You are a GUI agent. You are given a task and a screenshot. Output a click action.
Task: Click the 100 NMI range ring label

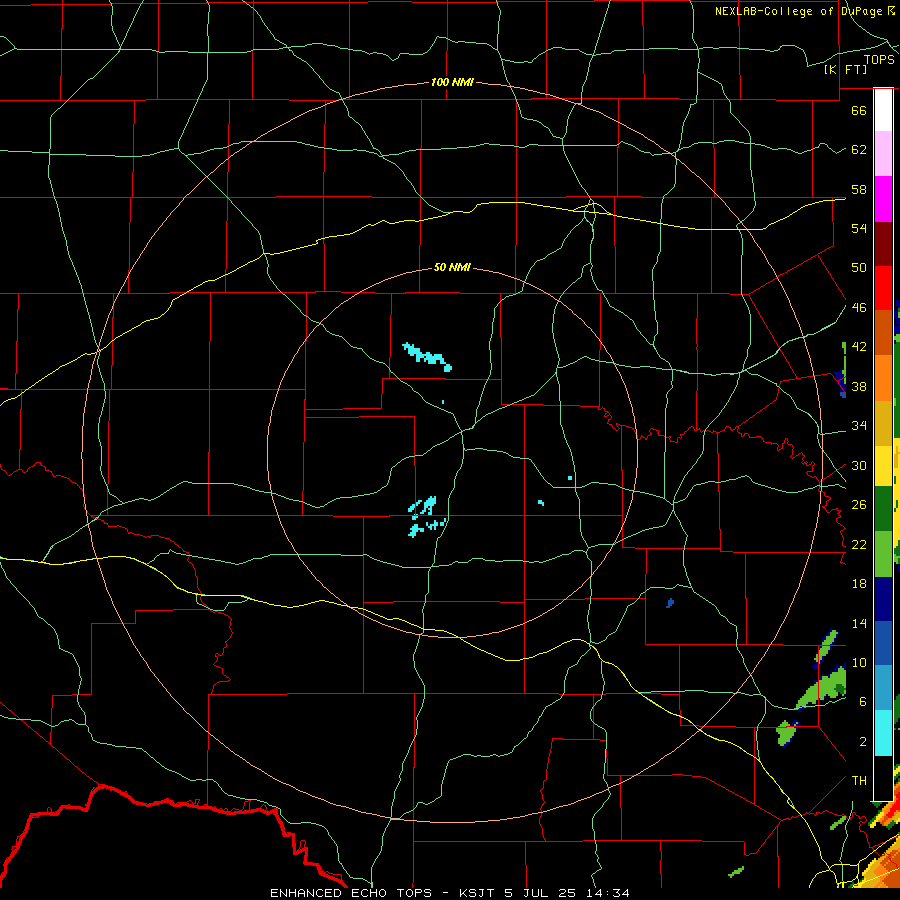(x=452, y=82)
